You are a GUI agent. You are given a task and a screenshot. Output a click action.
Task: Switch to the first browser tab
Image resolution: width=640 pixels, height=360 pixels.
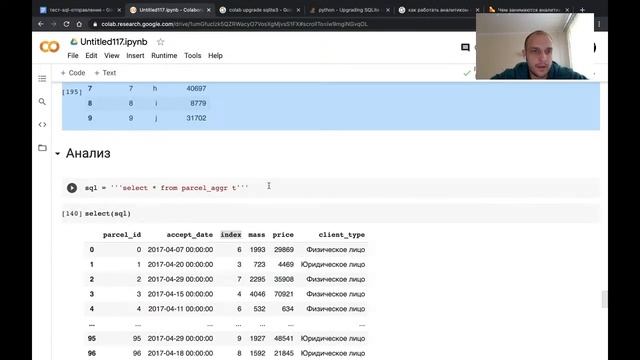click(80, 10)
